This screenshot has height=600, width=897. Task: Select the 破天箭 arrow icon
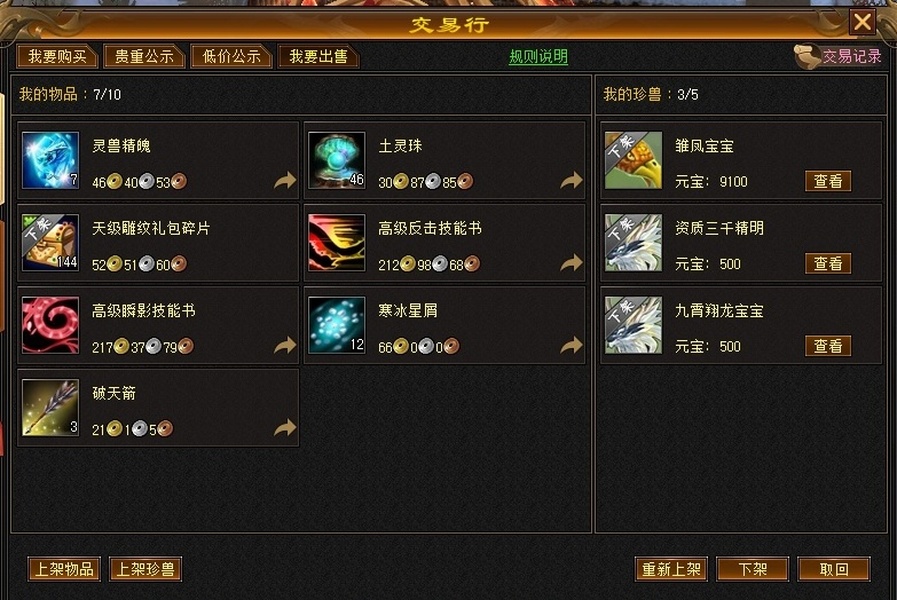pyautogui.click(x=50, y=407)
